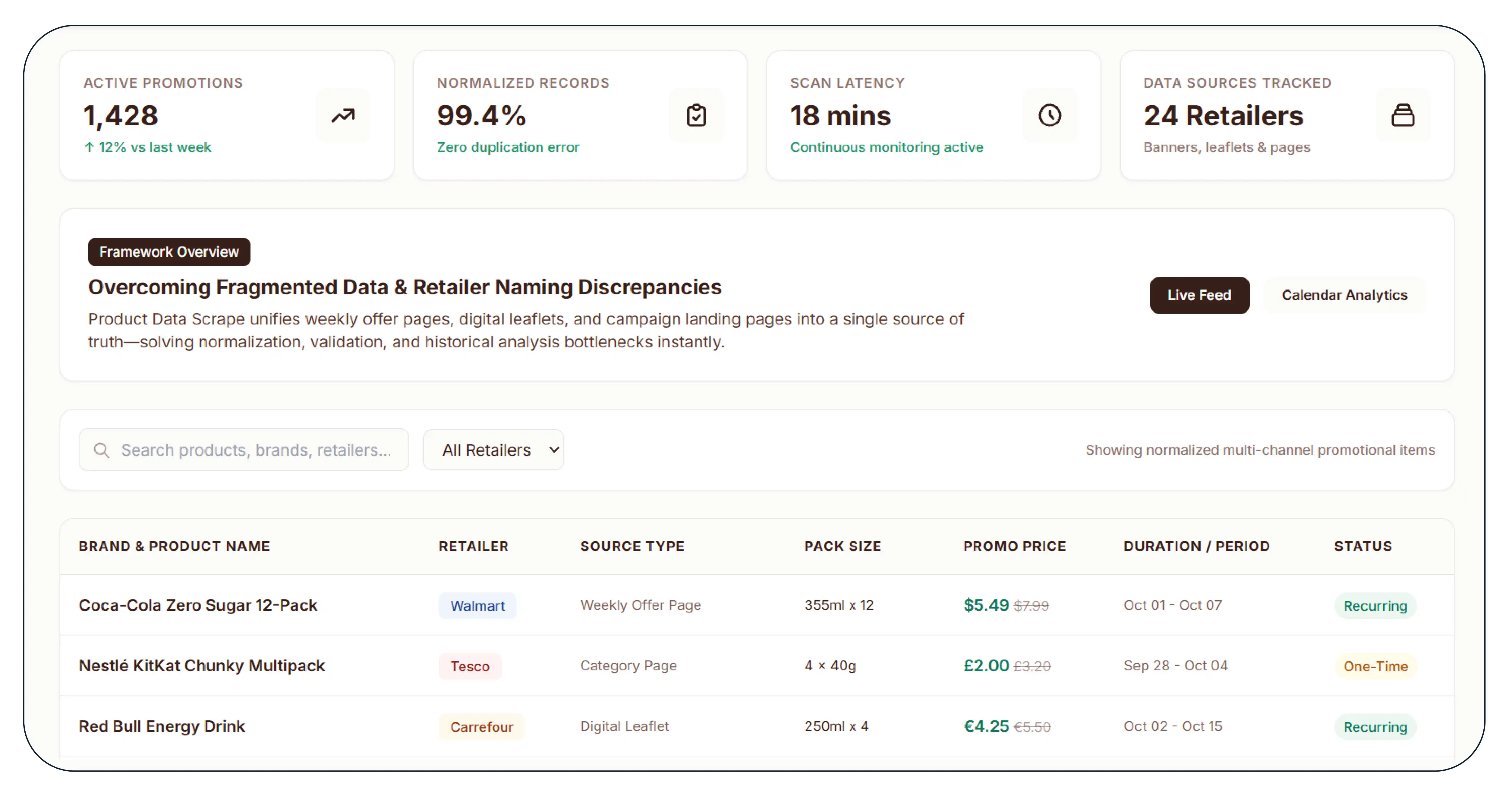Select the Nestlé KitKat Chunky Multipack product name
Image resolution: width=1512 pixels, height=796 pixels.
point(201,666)
